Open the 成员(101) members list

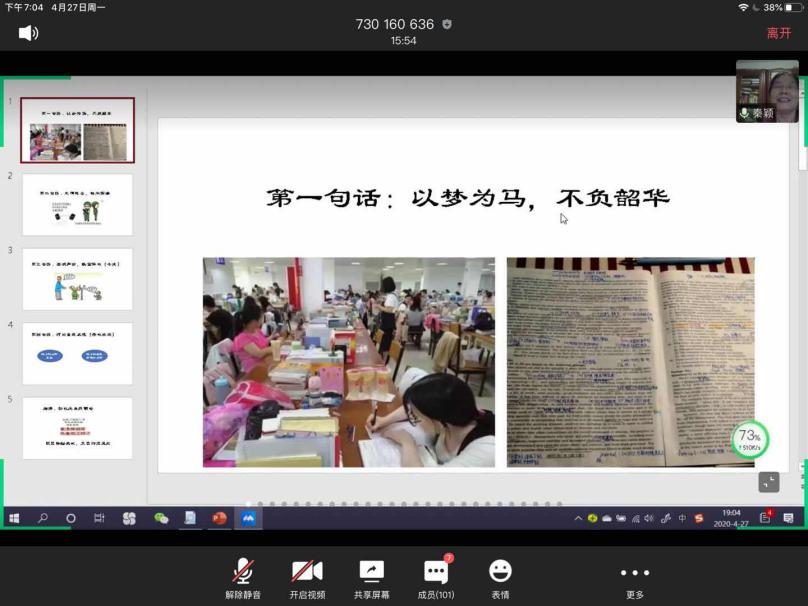[x=436, y=578]
